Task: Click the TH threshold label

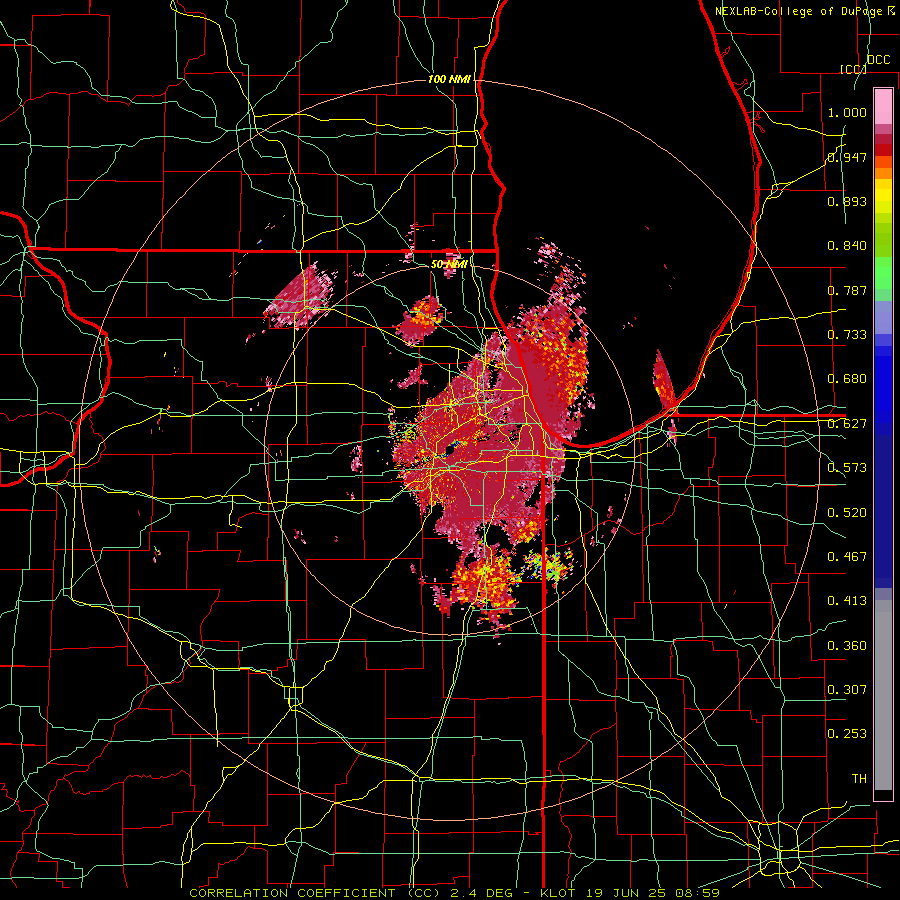Action: coord(859,779)
